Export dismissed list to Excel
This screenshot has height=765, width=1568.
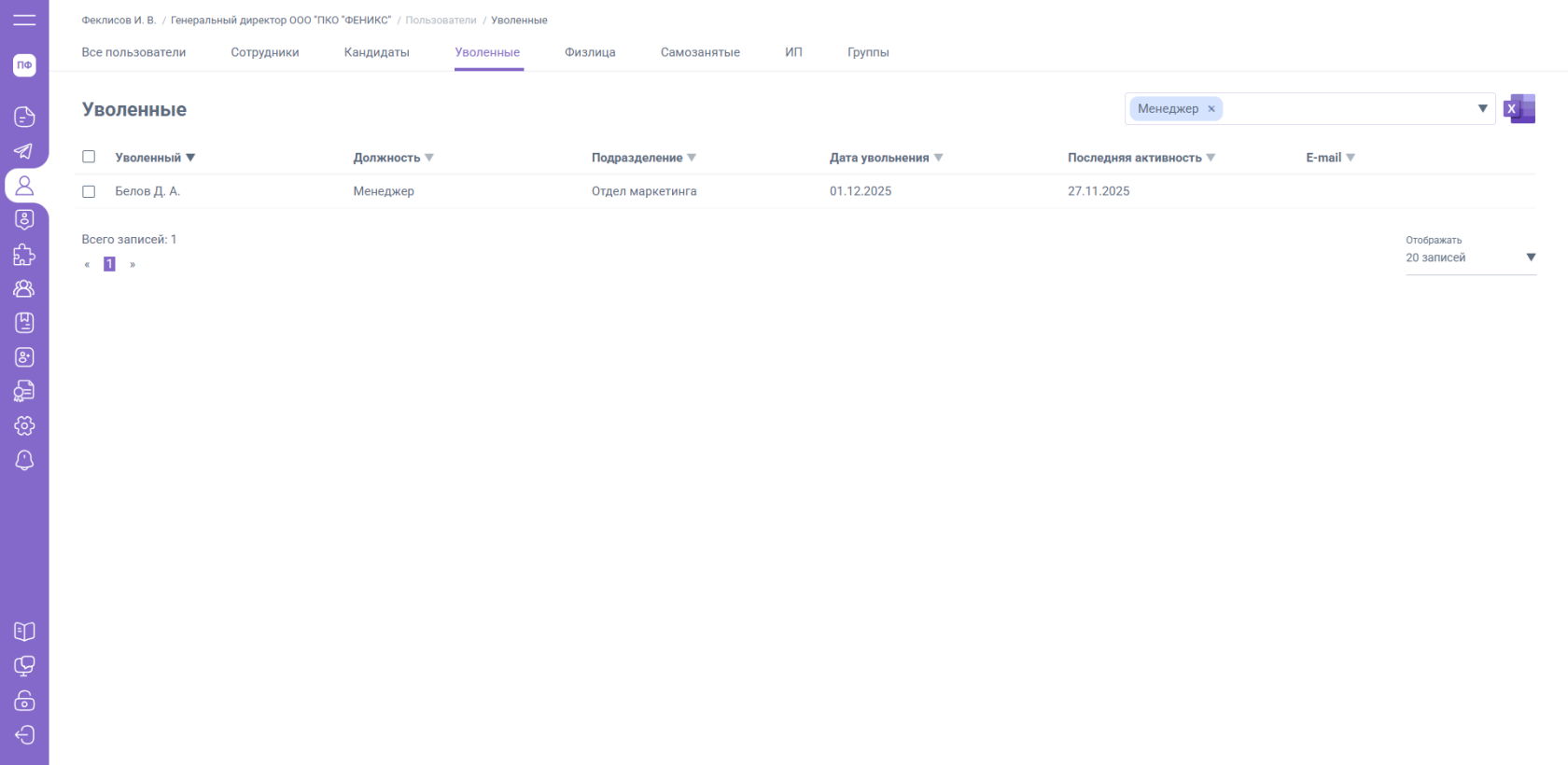pos(1519,109)
